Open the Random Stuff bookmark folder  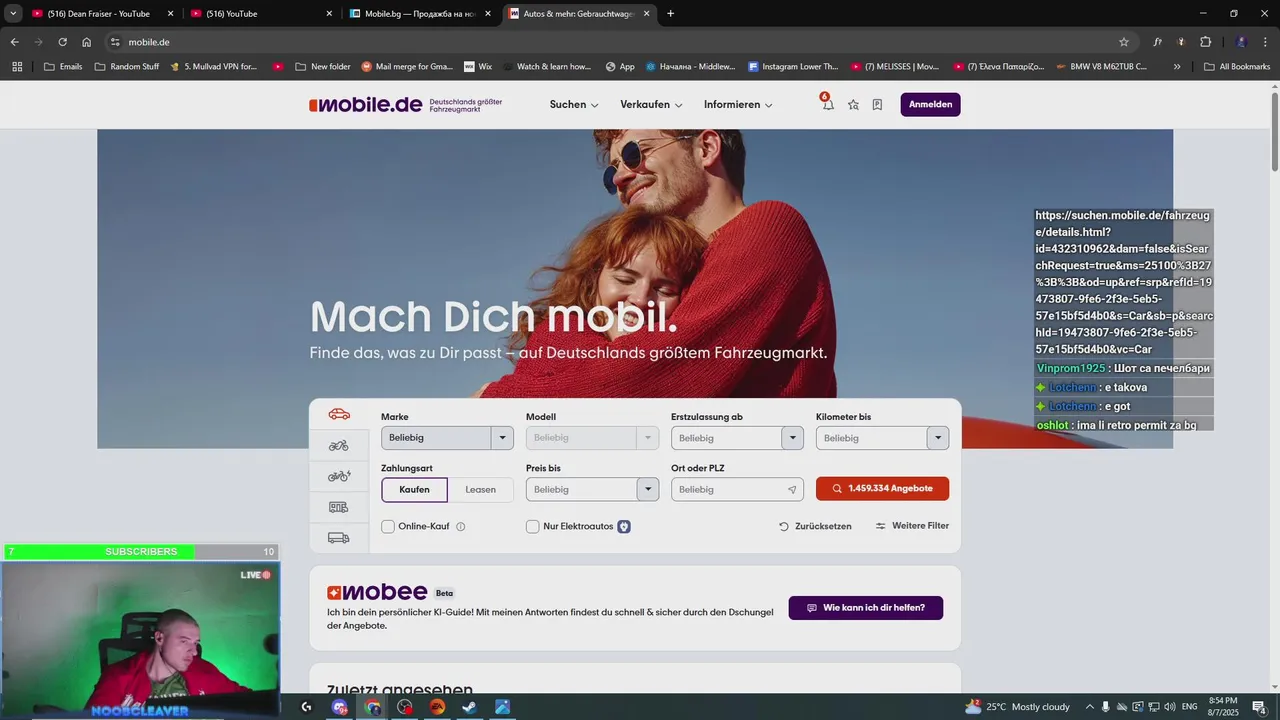127,67
